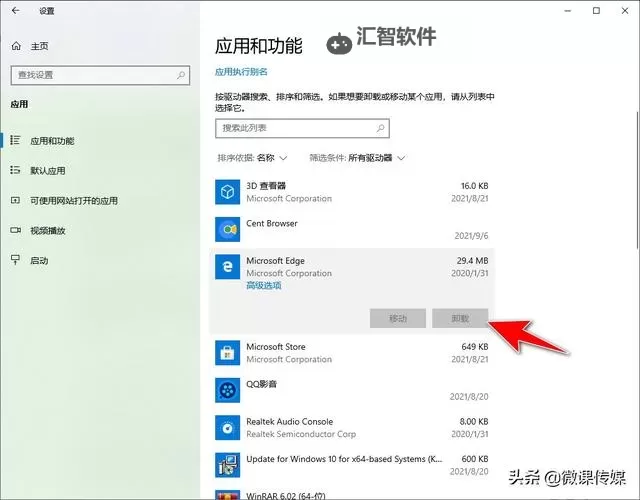
Task: Click the Cent Browser app icon
Action: click(x=227, y=229)
